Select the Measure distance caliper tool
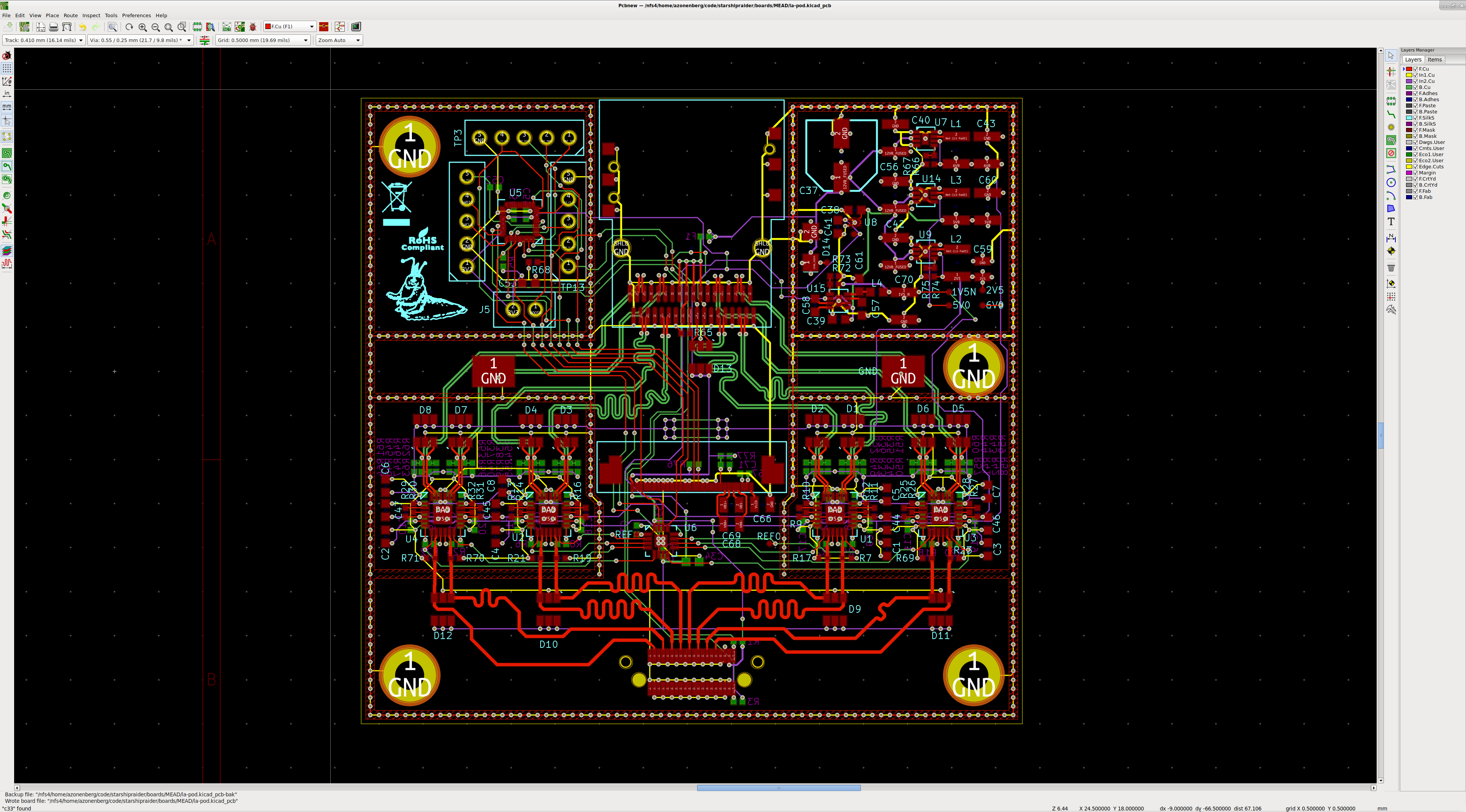Viewport: 1466px width, 812px height. coord(1391,310)
